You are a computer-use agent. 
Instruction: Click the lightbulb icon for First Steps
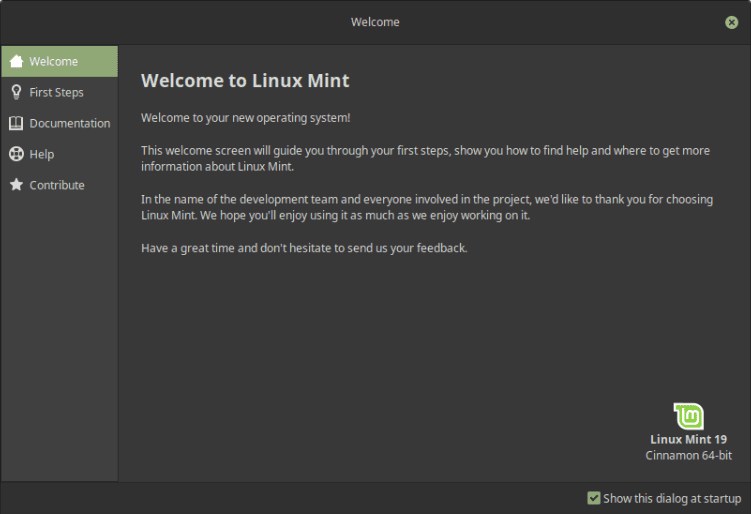coord(16,92)
